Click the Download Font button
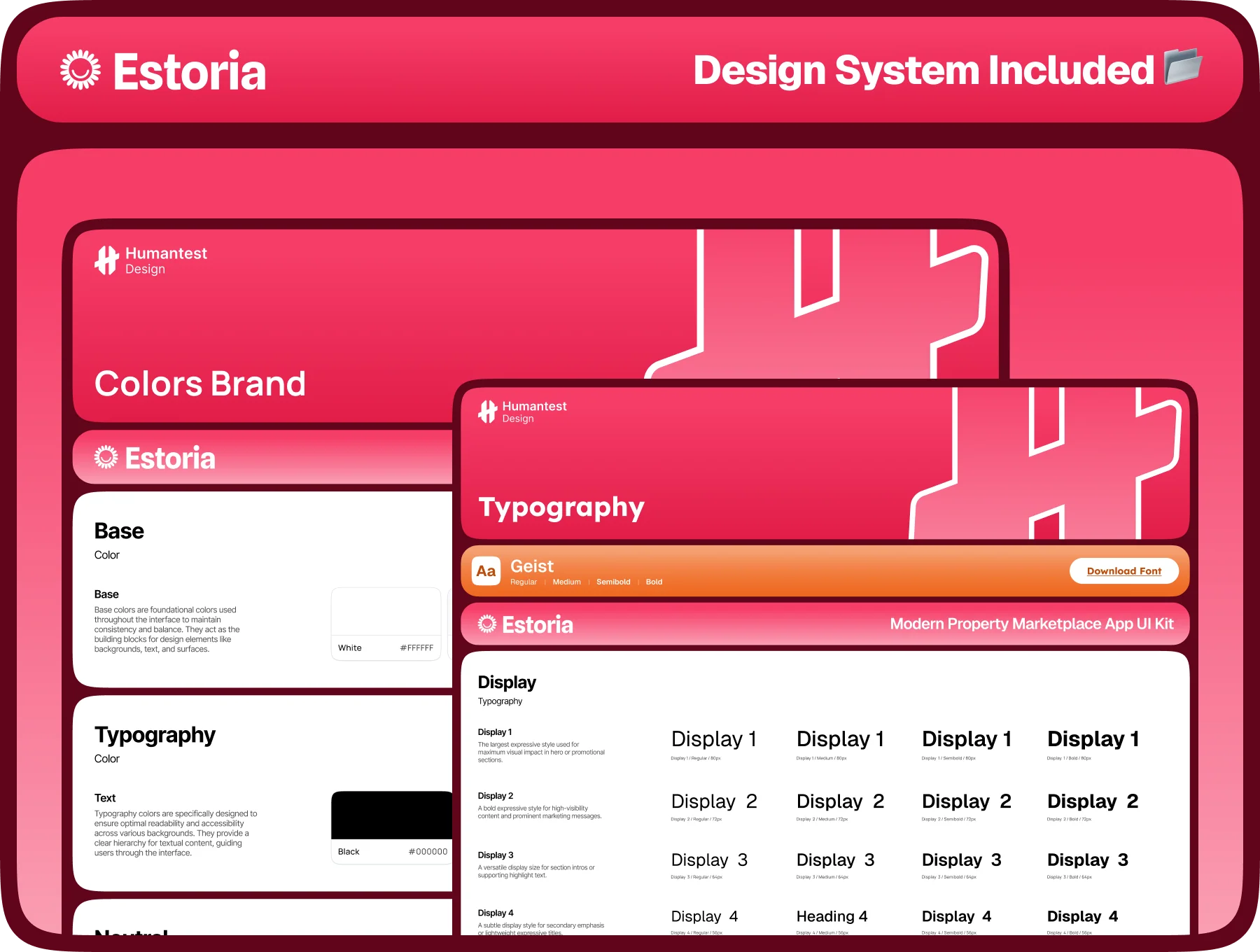This screenshot has width=1260, height=952. [x=1123, y=571]
